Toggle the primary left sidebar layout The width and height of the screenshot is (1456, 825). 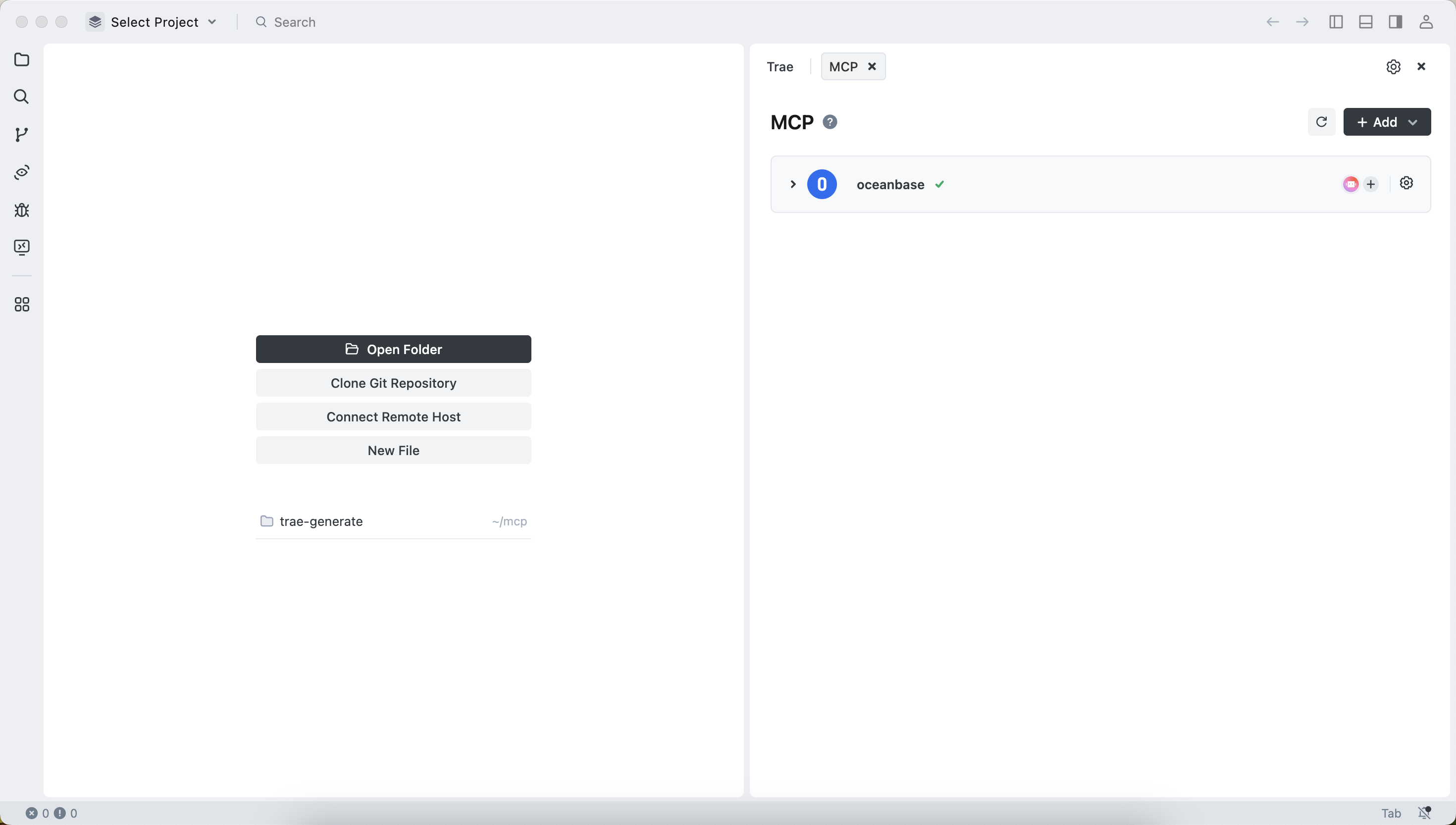tap(1336, 22)
